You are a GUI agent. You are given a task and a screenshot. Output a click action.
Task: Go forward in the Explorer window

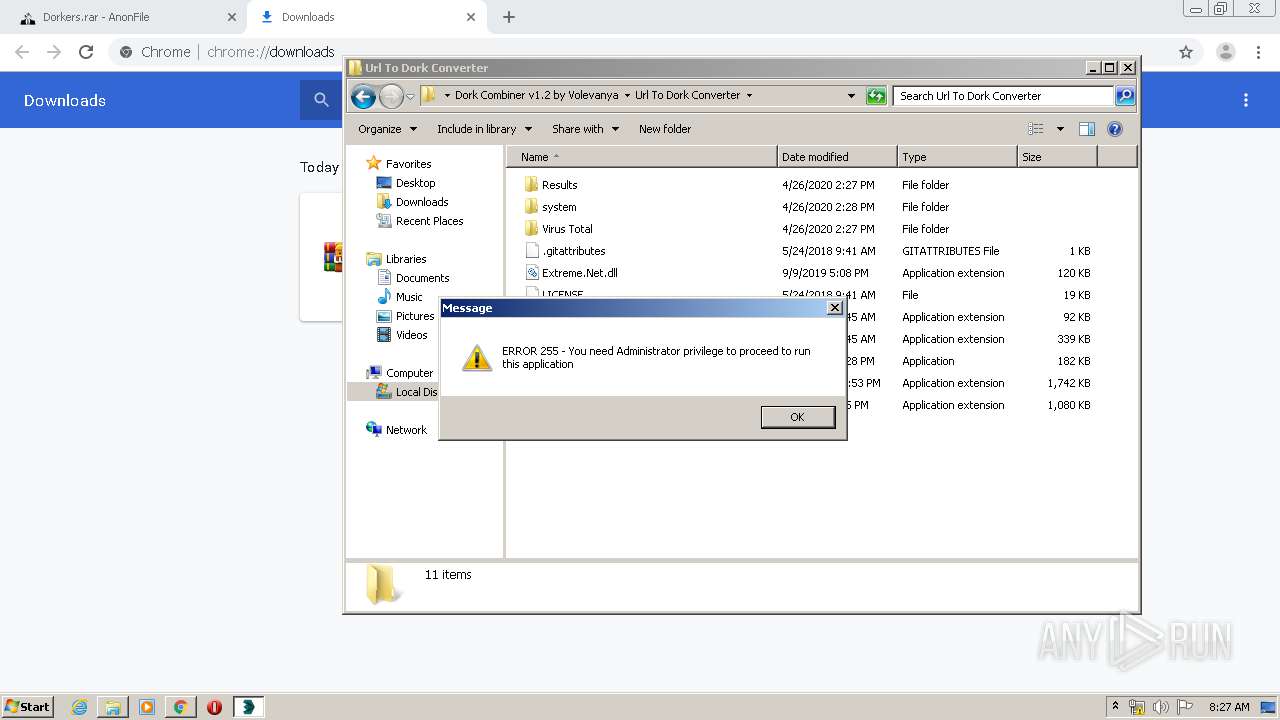391,96
